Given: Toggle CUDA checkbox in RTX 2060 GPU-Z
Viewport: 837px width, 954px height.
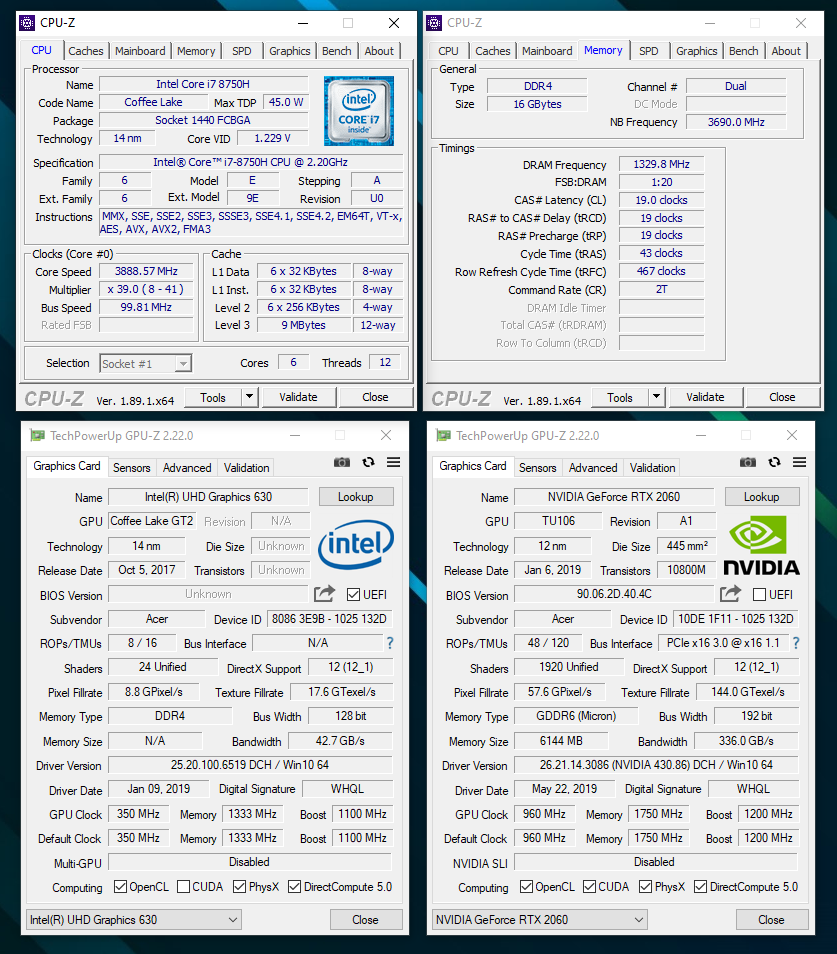Looking at the screenshot, I should tap(589, 886).
